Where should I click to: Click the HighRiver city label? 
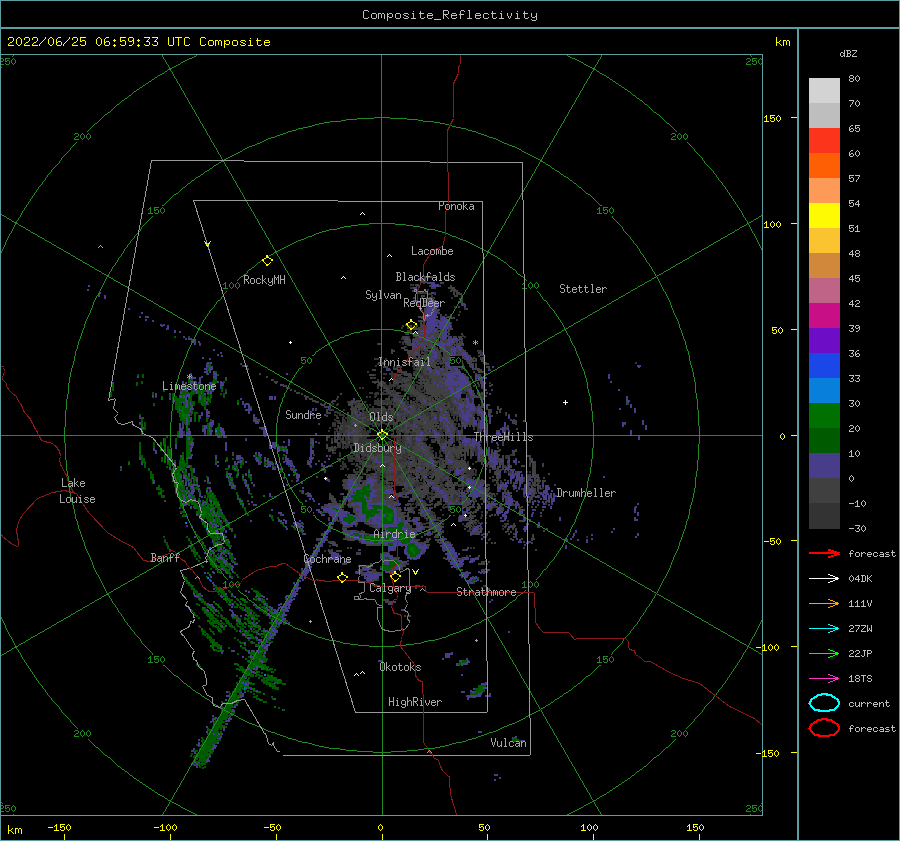(415, 702)
